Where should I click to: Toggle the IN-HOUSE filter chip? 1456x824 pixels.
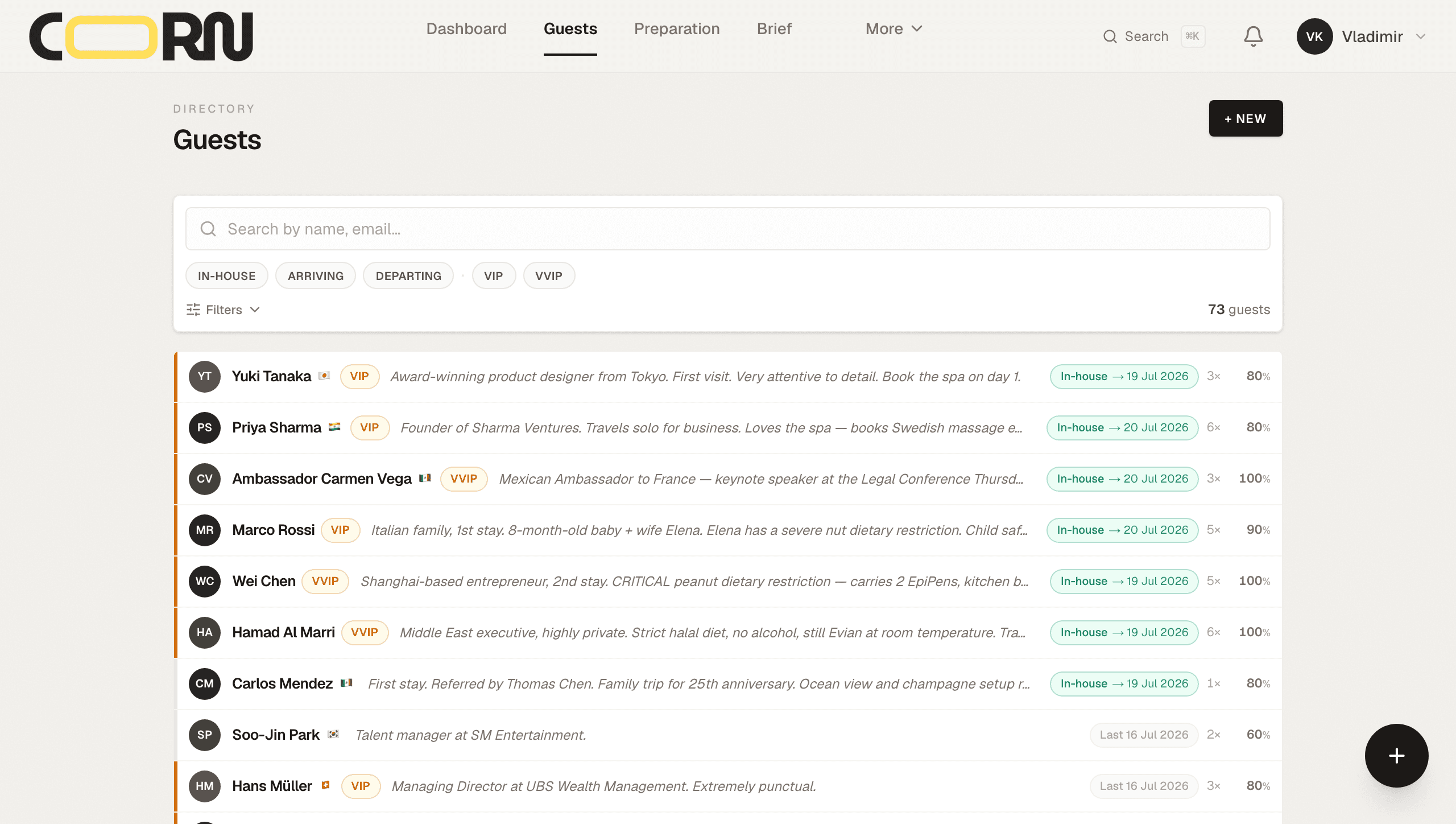click(227, 276)
